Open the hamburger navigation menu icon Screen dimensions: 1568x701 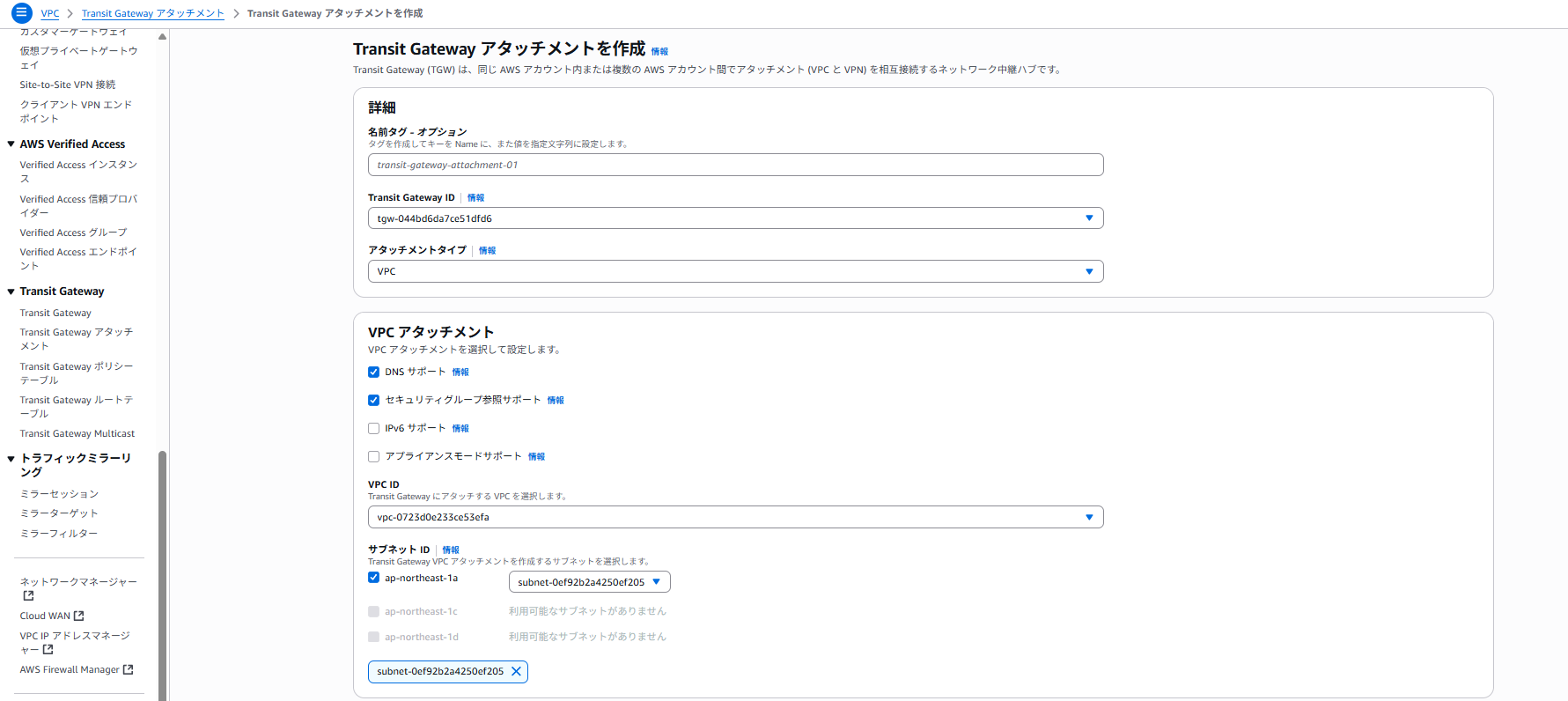(x=21, y=13)
